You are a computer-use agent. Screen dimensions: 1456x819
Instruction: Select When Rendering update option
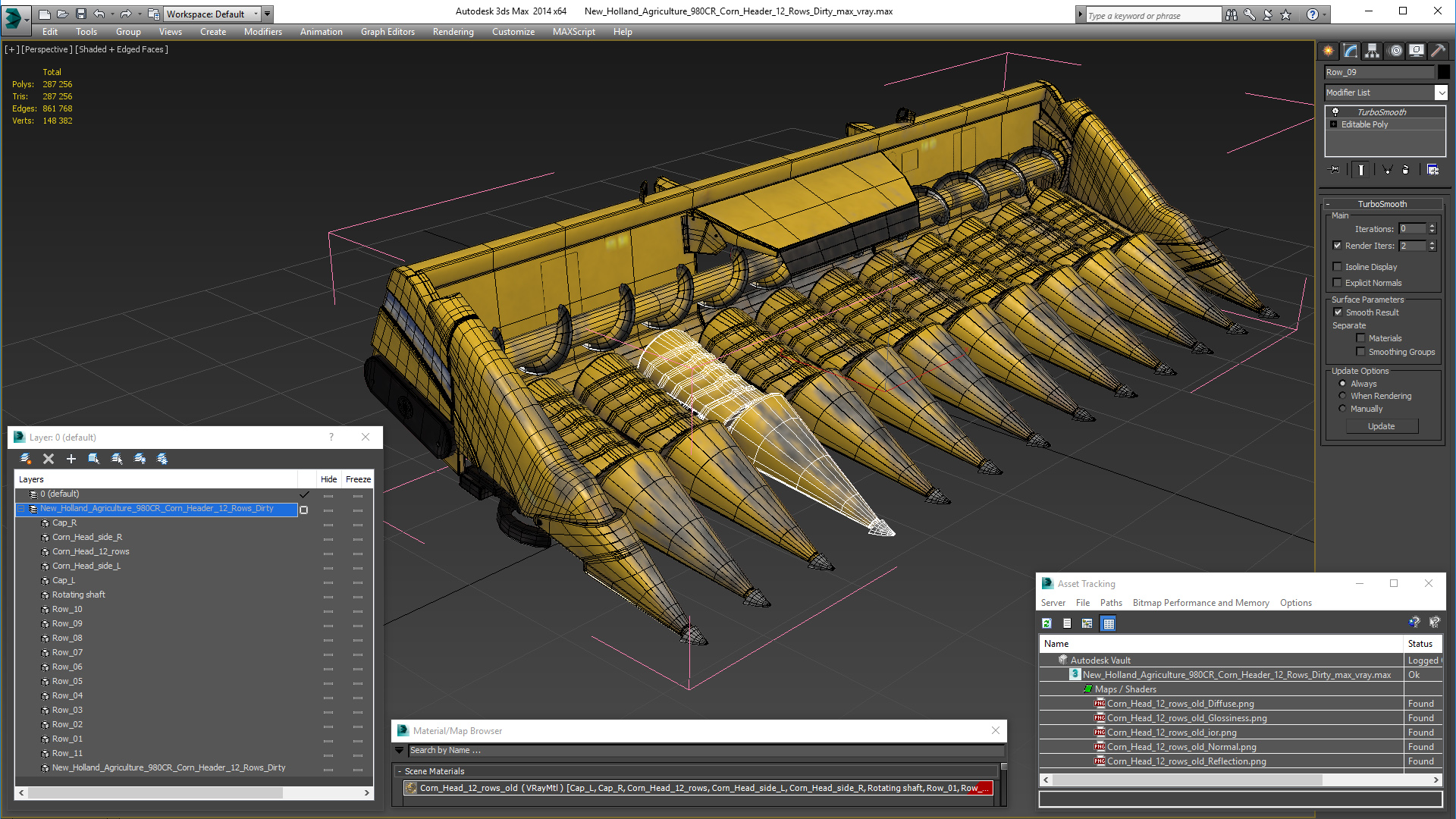[x=1342, y=396]
